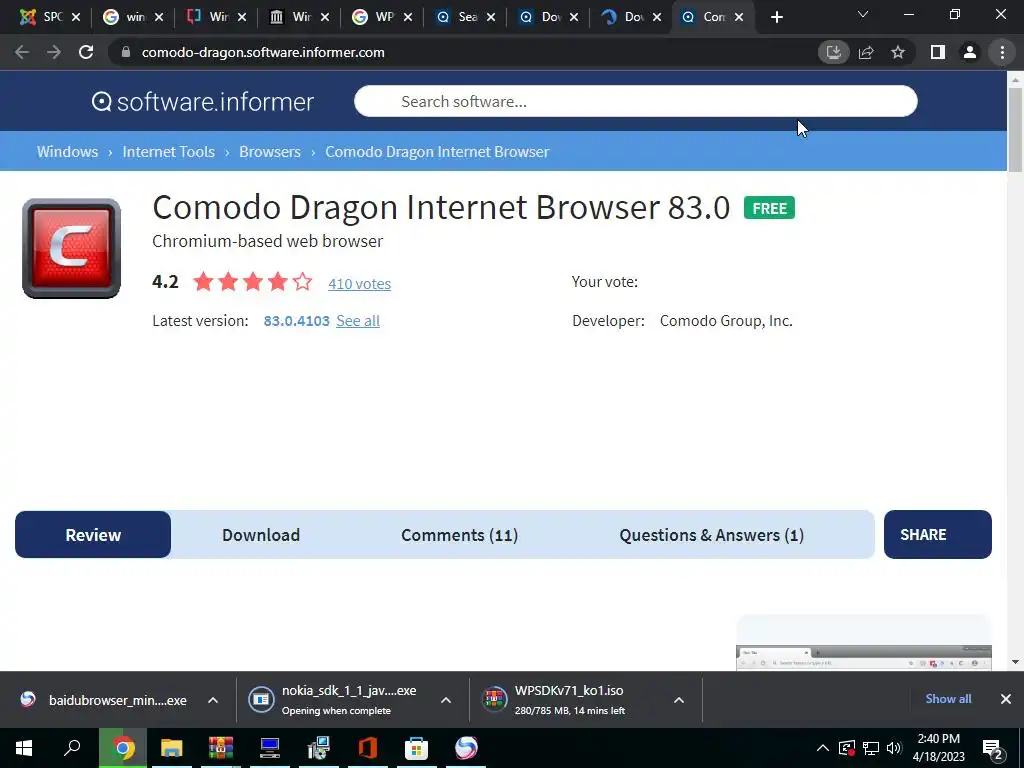Open the browser screenshot thumbnail
1024x768 pixels.
(x=863, y=656)
